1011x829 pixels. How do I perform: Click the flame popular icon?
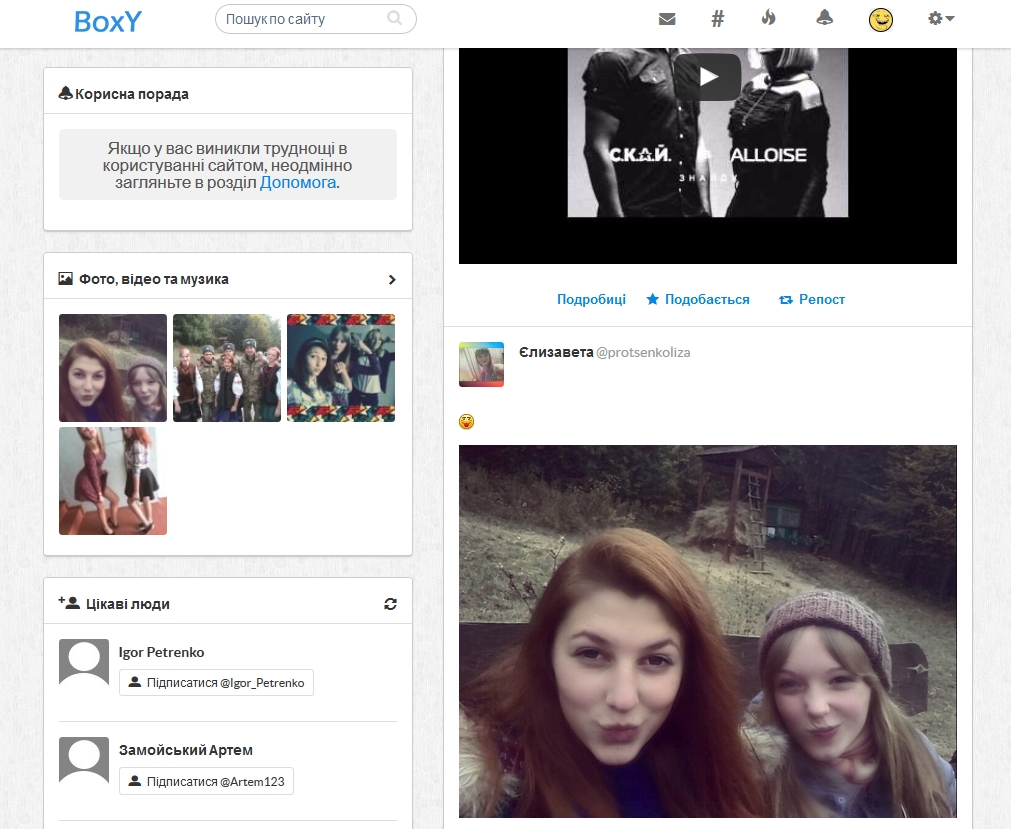(x=768, y=18)
